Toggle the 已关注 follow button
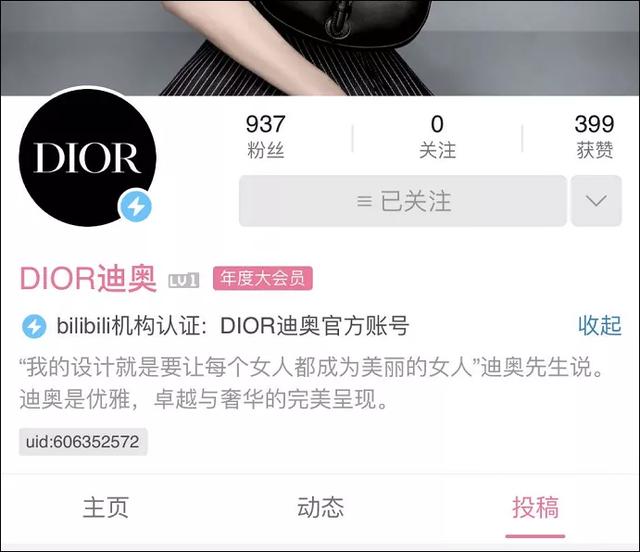Viewport: 640px width, 552px height. [403, 201]
